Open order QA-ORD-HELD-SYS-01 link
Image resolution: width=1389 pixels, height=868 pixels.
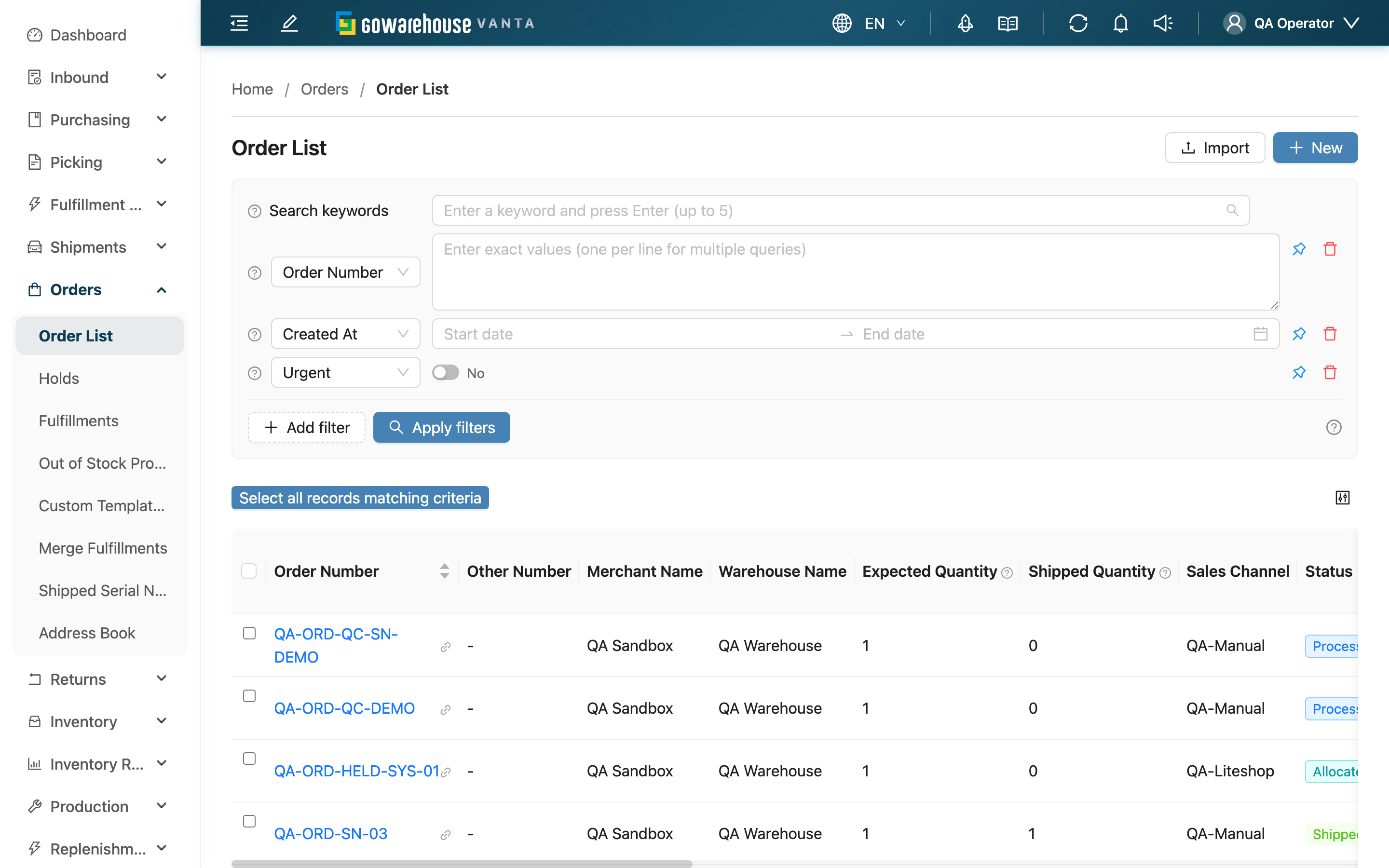356,771
